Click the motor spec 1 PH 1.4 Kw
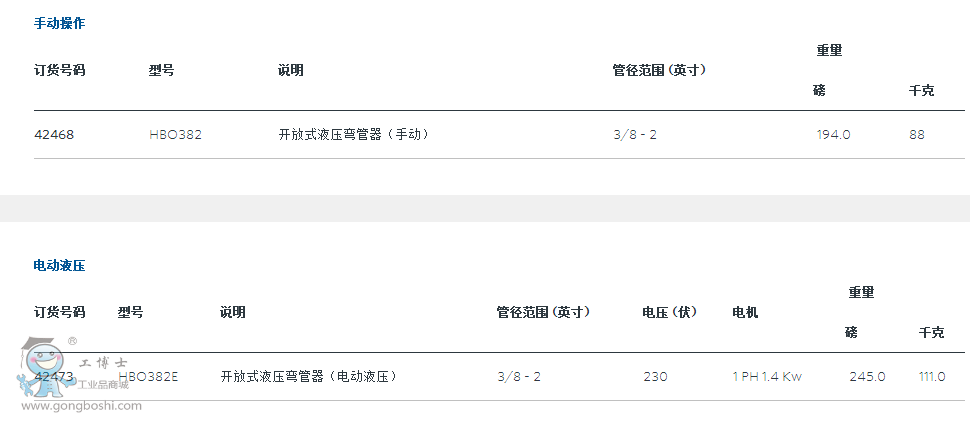The width and height of the screenshot is (970, 425). click(x=767, y=376)
